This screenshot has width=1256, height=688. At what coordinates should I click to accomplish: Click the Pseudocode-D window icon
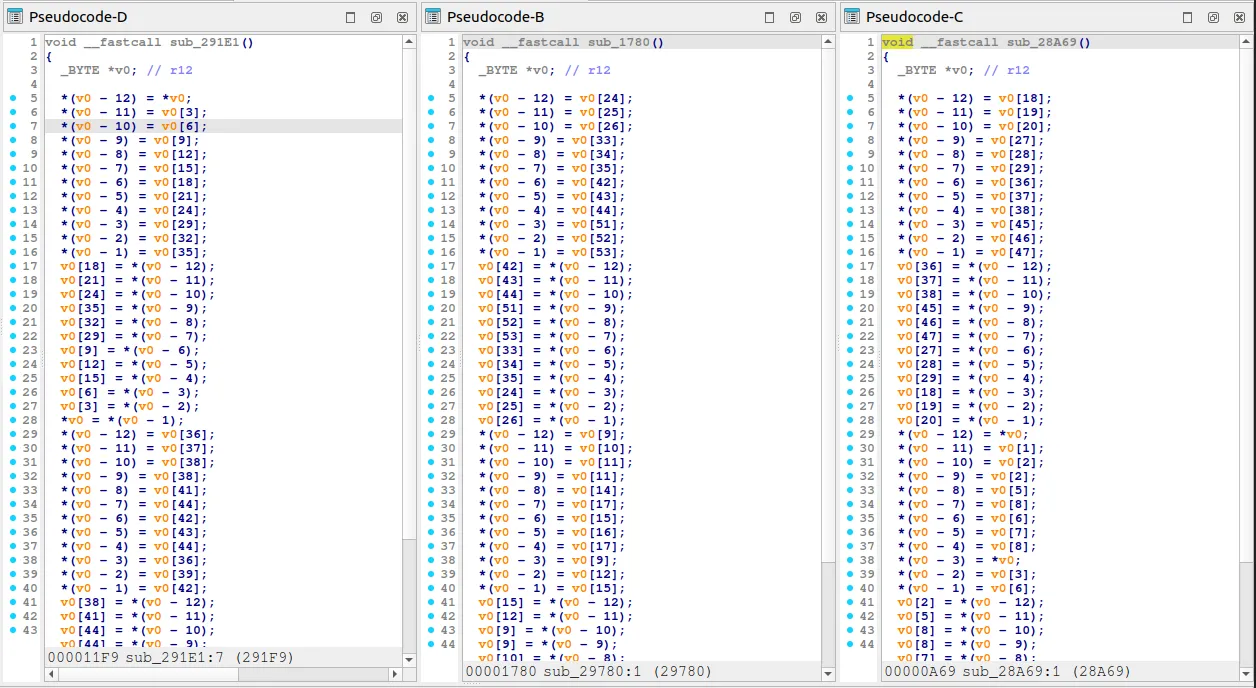click(15, 17)
